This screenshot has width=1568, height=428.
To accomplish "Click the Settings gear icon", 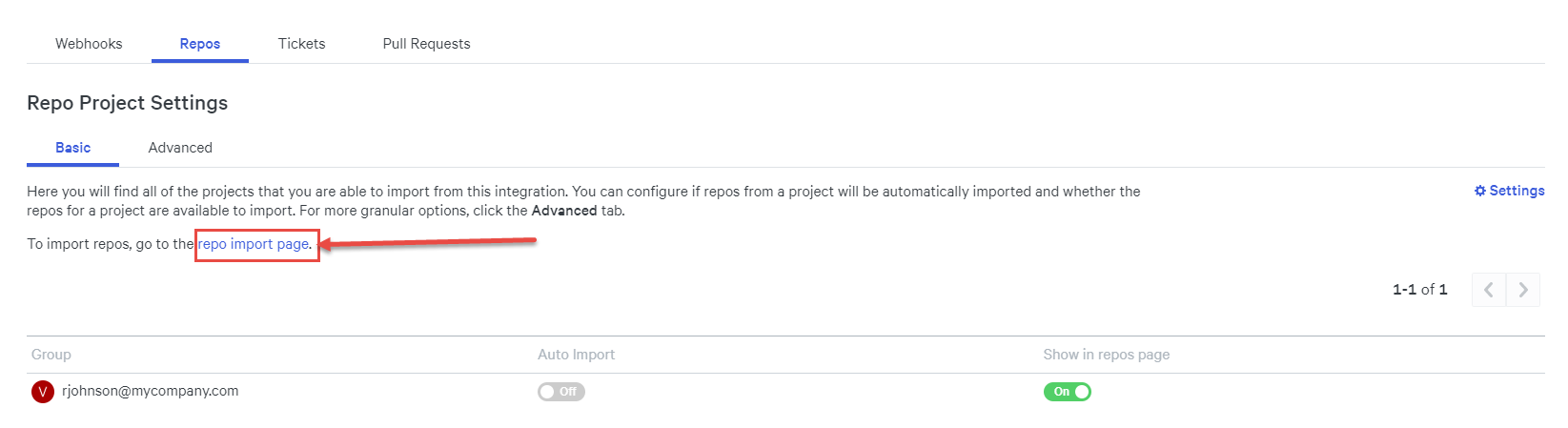I will coord(1479,191).
